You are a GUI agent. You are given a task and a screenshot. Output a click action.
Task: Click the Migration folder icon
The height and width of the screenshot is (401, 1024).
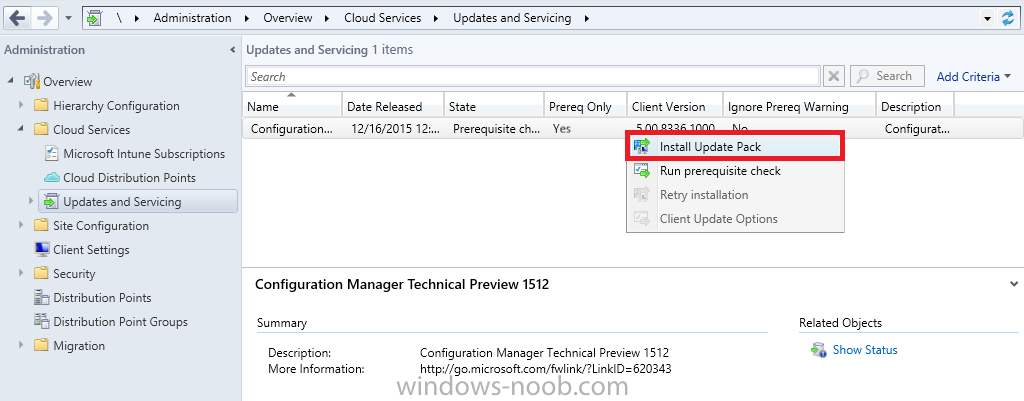coord(41,345)
